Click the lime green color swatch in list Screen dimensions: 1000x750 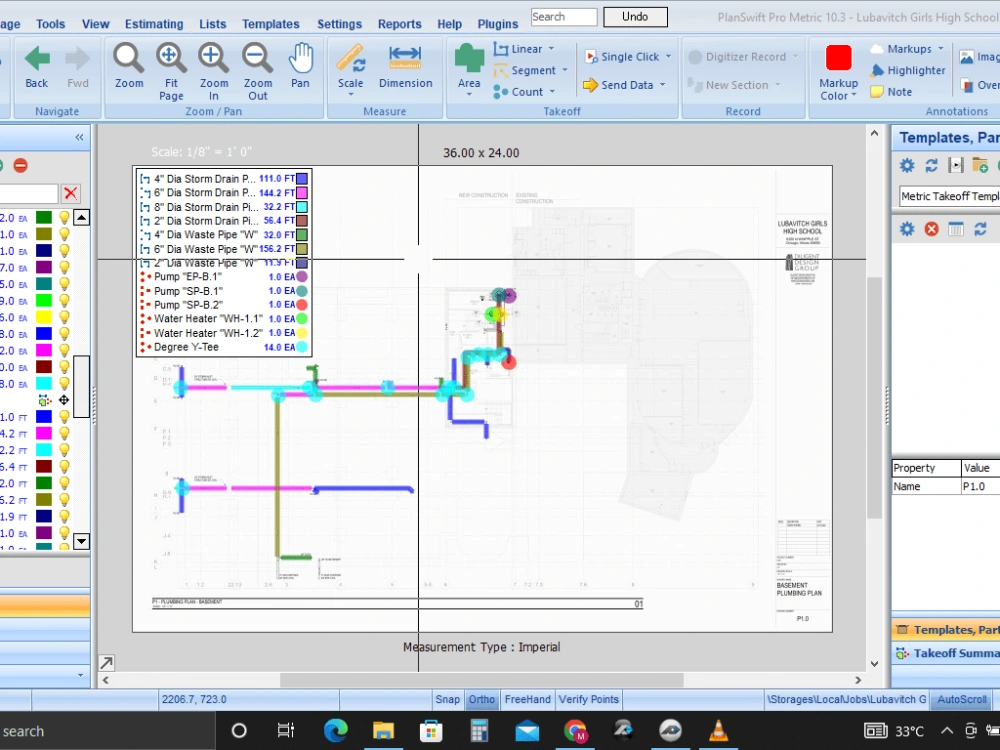point(44,300)
